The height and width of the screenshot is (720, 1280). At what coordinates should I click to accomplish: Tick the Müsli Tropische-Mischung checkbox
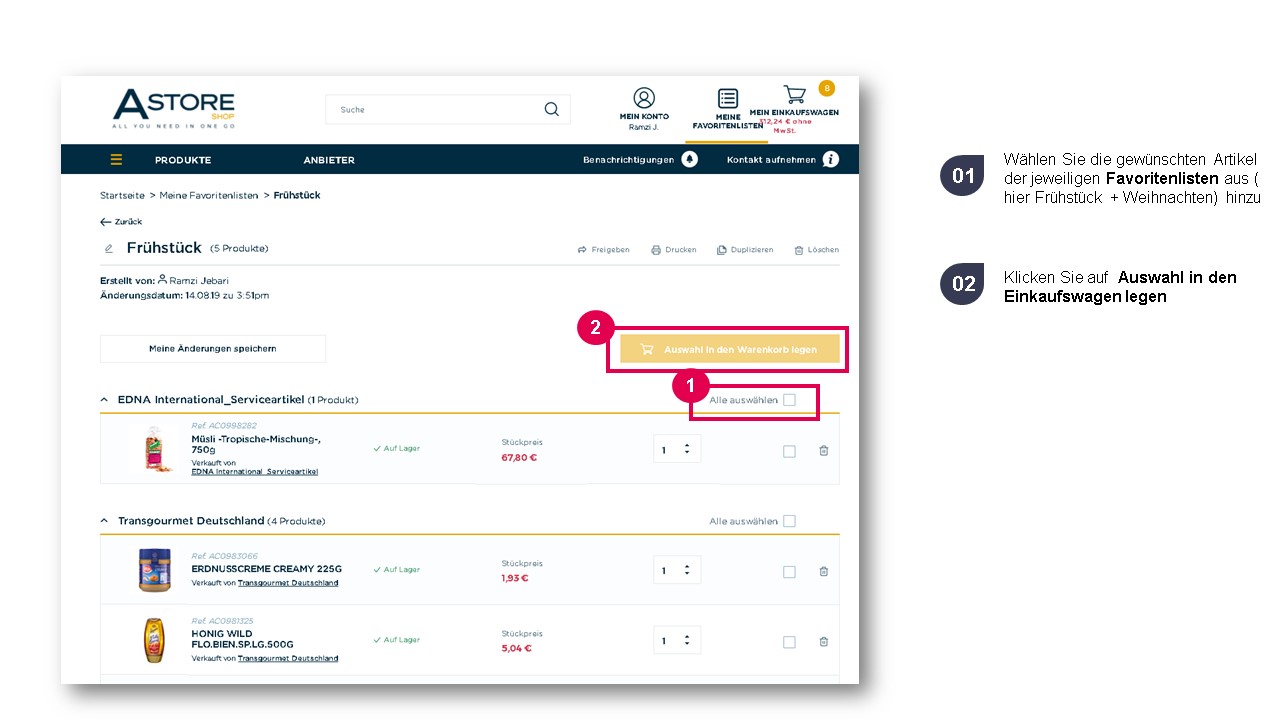(789, 452)
